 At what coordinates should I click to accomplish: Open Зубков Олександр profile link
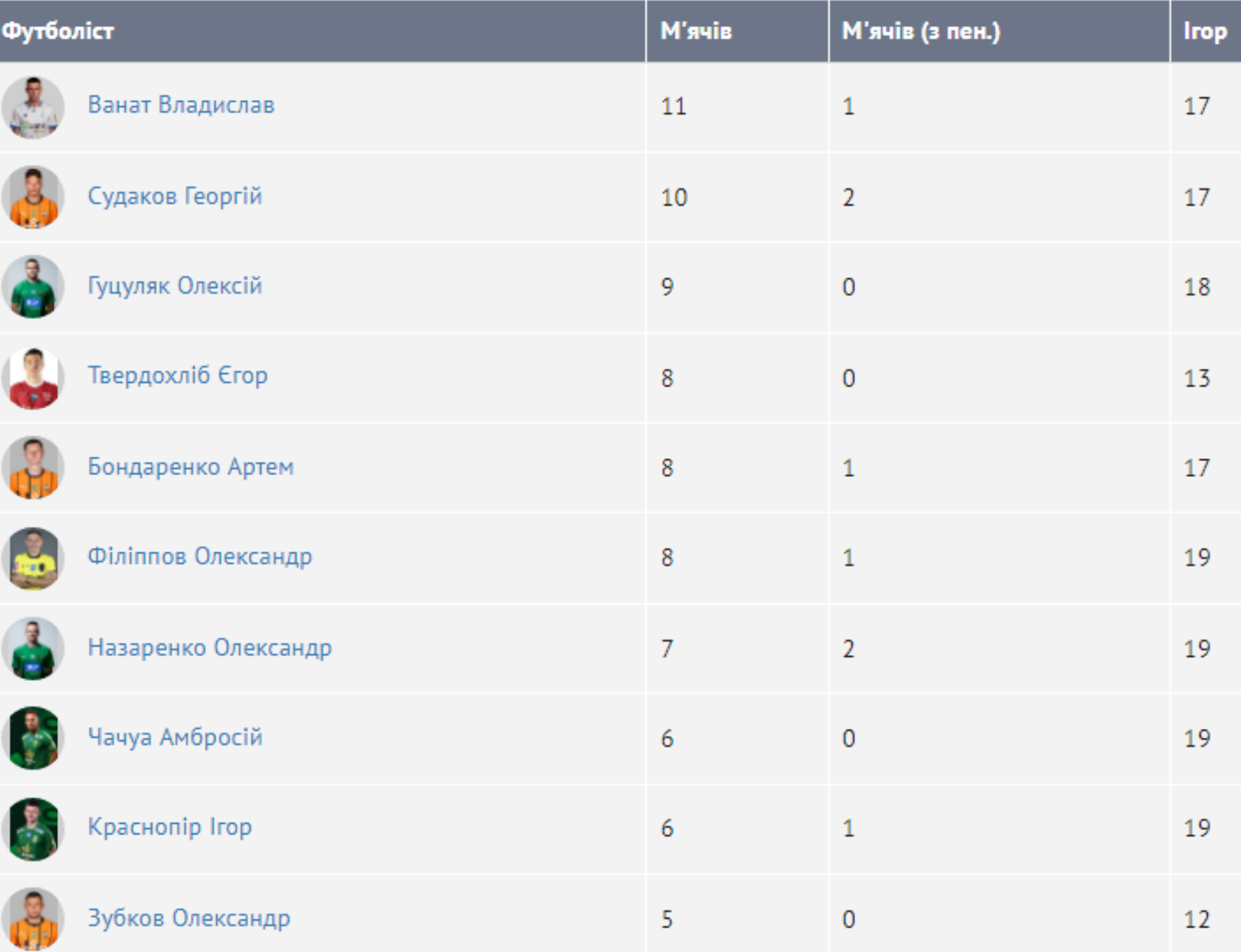tap(189, 918)
